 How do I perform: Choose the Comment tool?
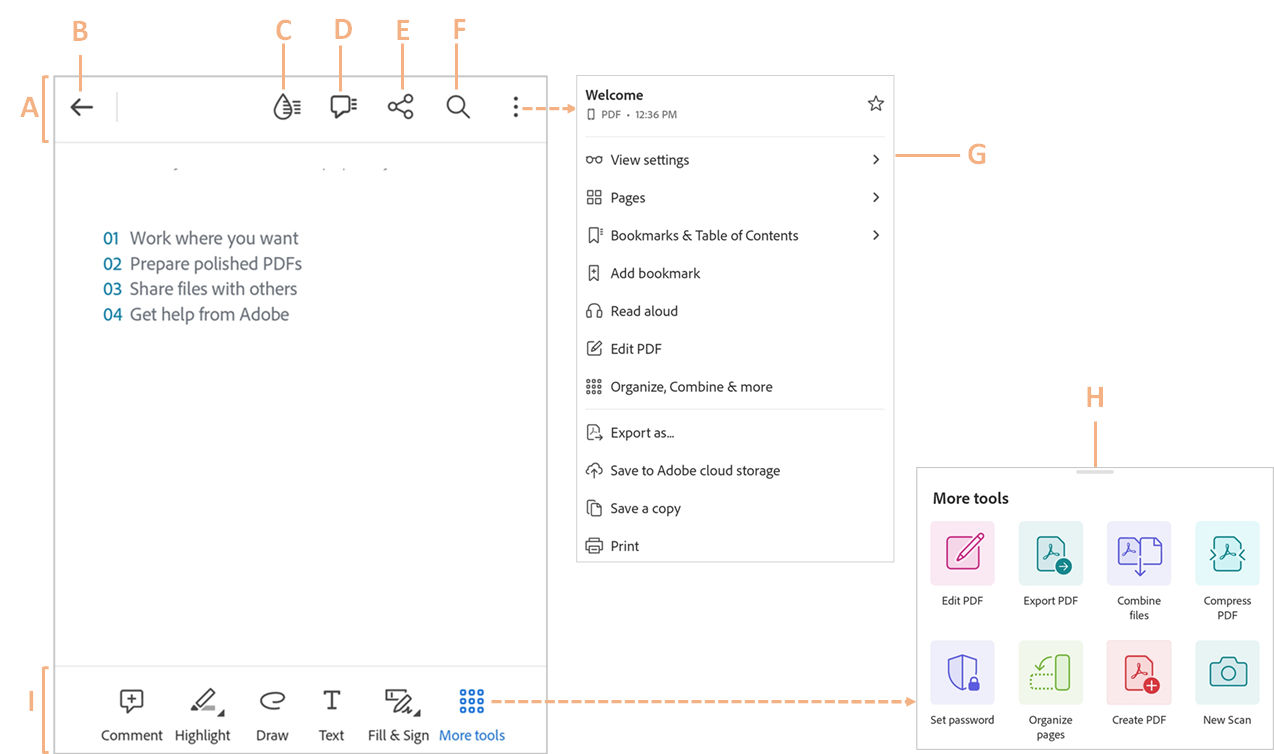point(132,713)
